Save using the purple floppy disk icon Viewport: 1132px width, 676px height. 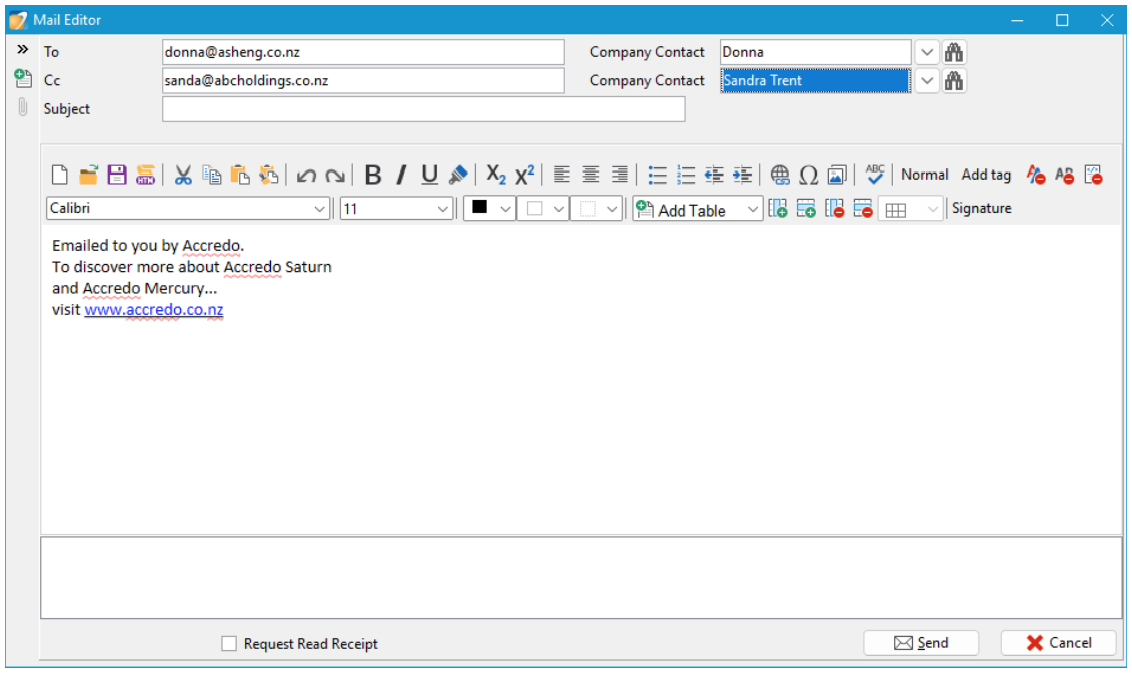point(116,175)
